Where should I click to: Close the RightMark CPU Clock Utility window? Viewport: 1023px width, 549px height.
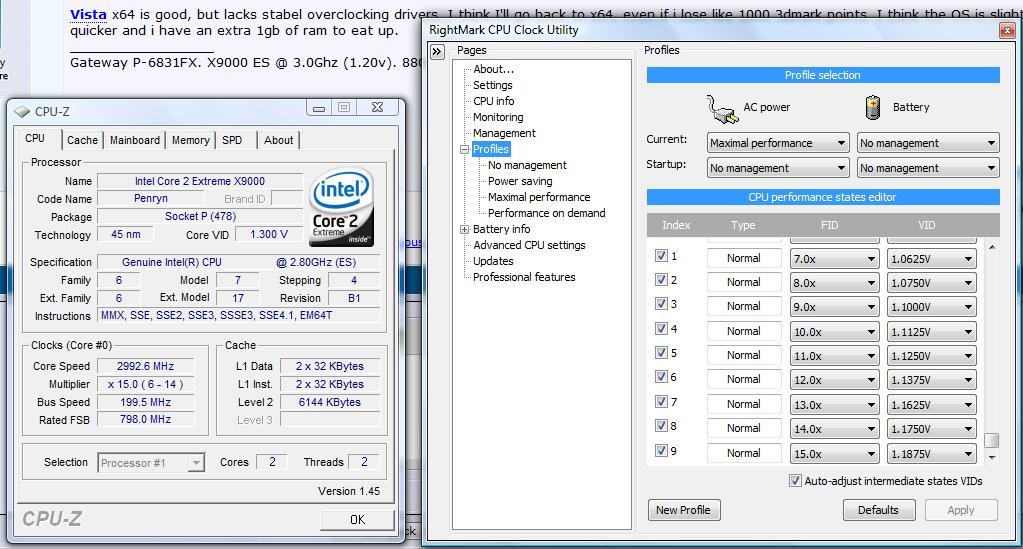click(x=1007, y=30)
